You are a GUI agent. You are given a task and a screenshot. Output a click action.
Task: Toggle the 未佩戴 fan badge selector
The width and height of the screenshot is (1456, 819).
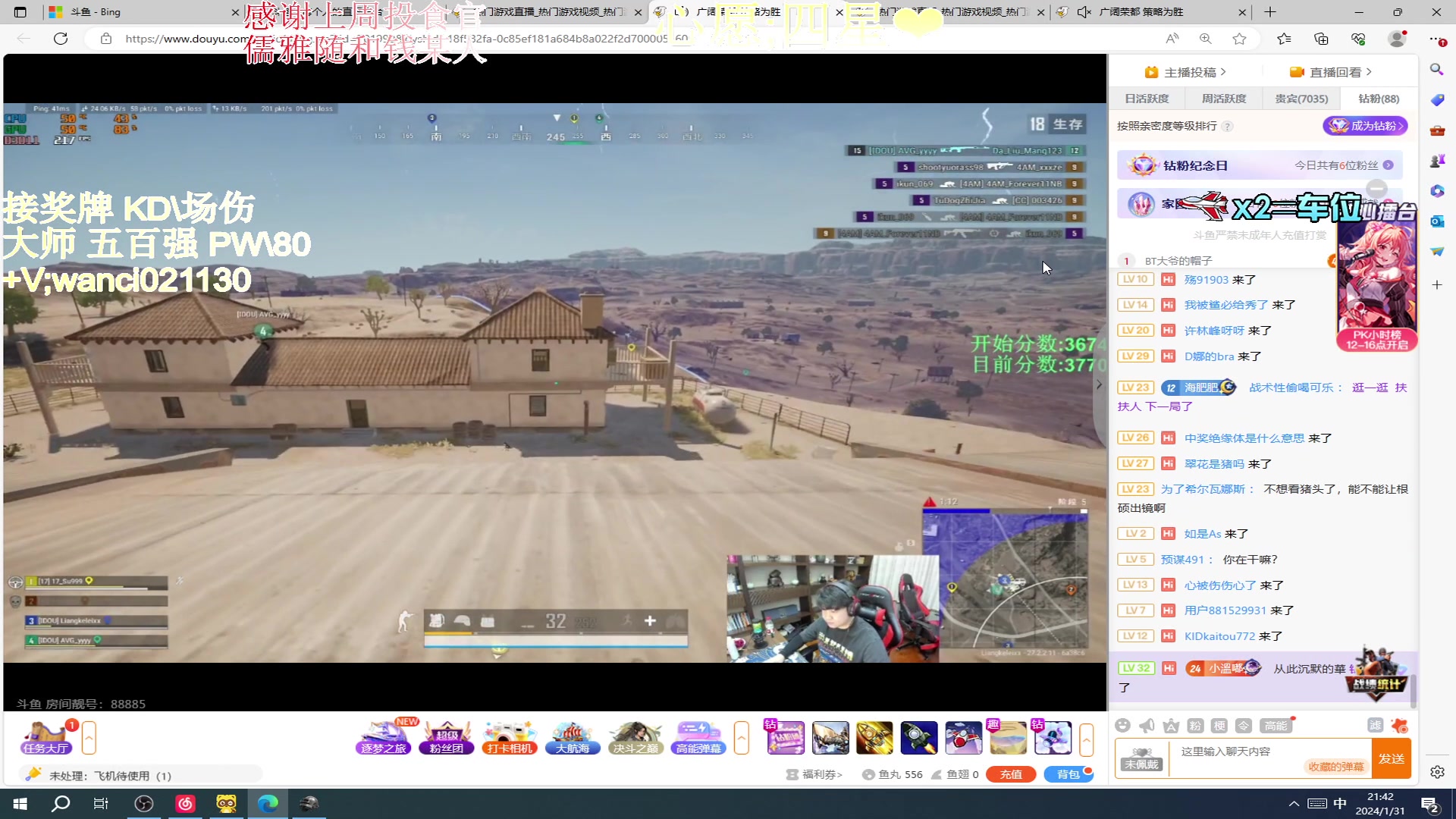coord(1141,758)
